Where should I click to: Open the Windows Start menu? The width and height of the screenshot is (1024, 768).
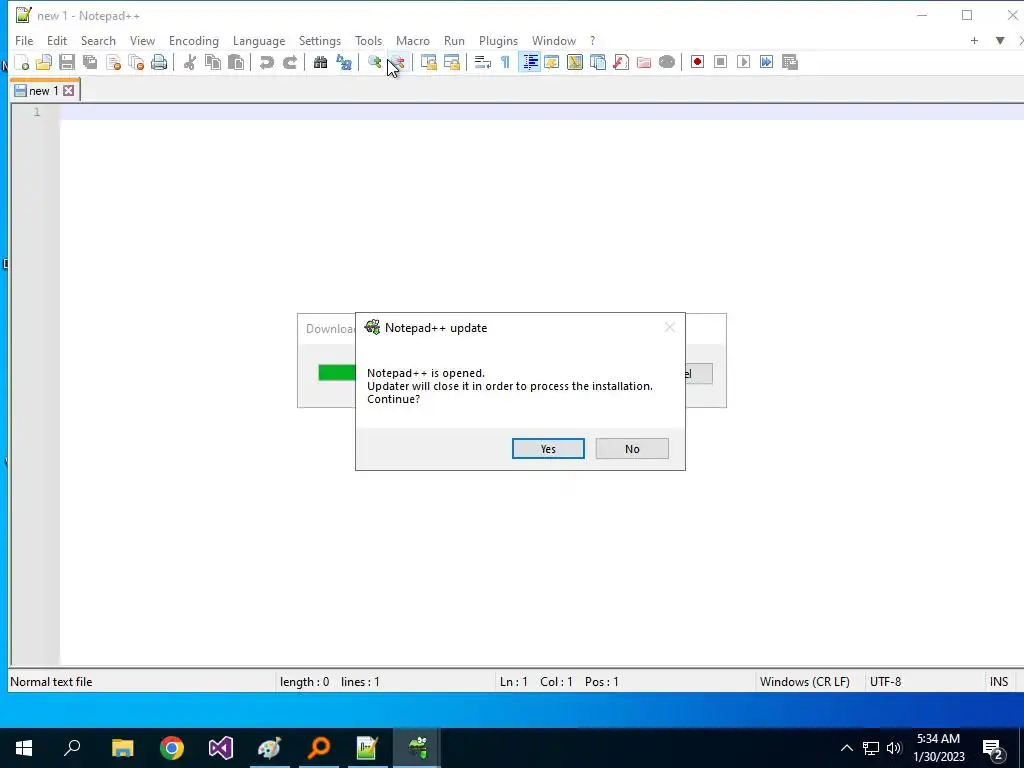pos(24,748)
